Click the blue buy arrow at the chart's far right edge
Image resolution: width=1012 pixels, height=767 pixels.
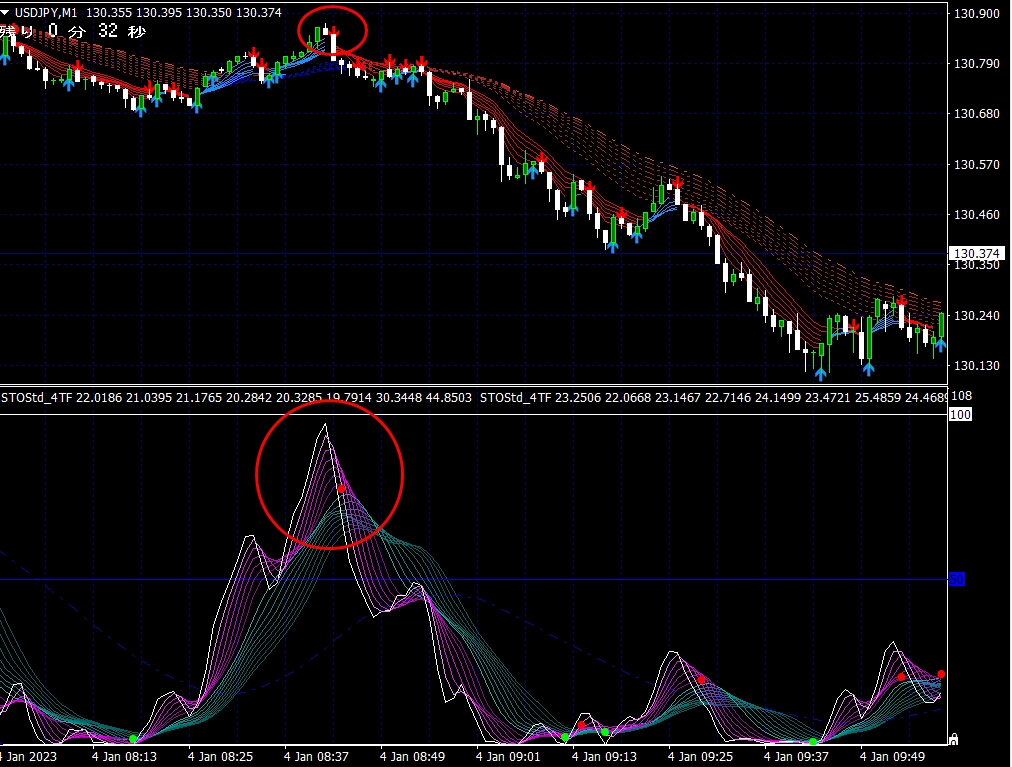941,345
